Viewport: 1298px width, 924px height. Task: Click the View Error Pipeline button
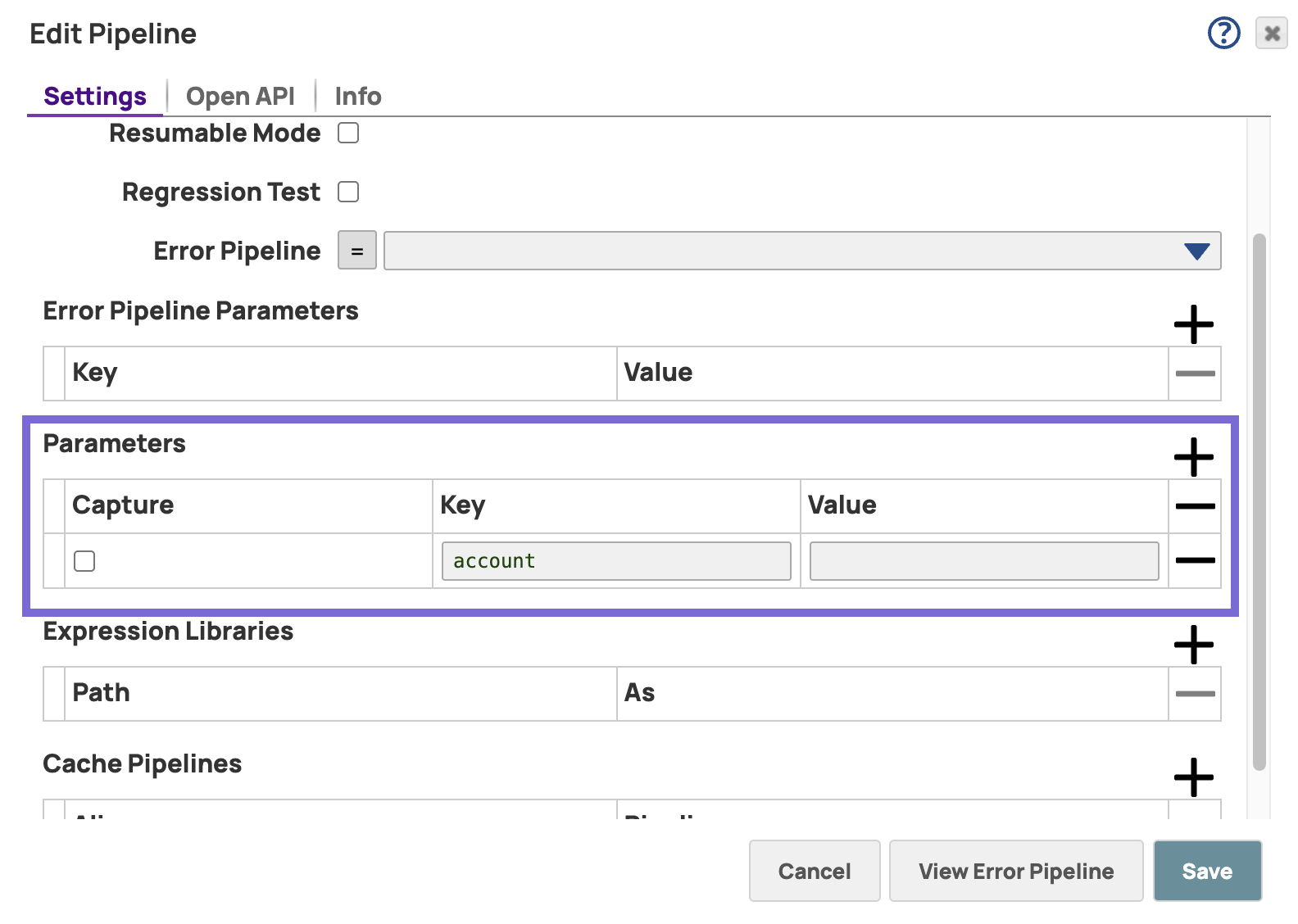[x=1015, y=871]
